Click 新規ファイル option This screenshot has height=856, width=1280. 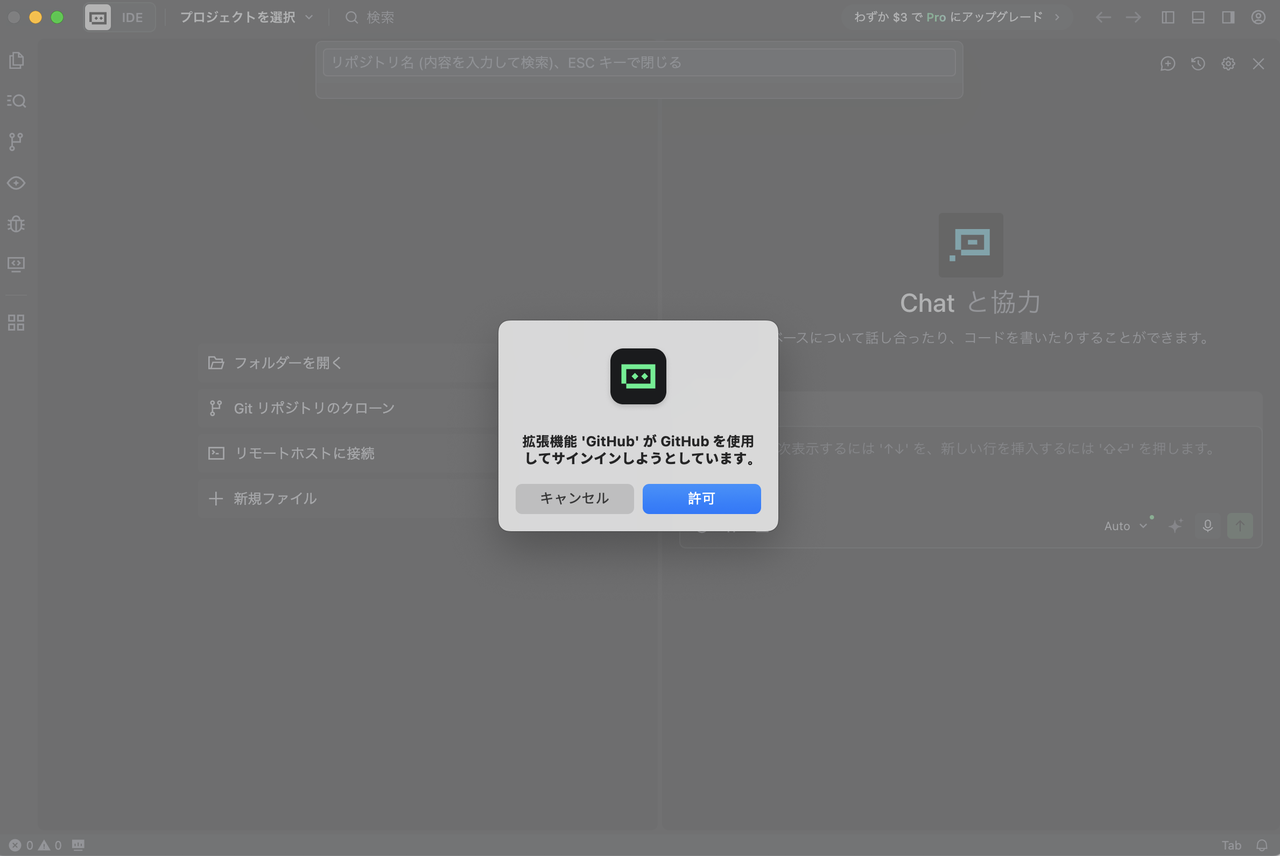[348, 498]
